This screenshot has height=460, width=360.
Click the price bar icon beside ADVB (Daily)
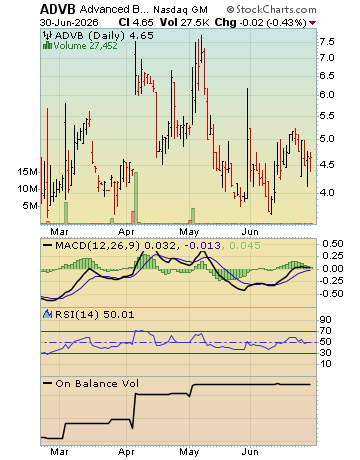(48, 35)
